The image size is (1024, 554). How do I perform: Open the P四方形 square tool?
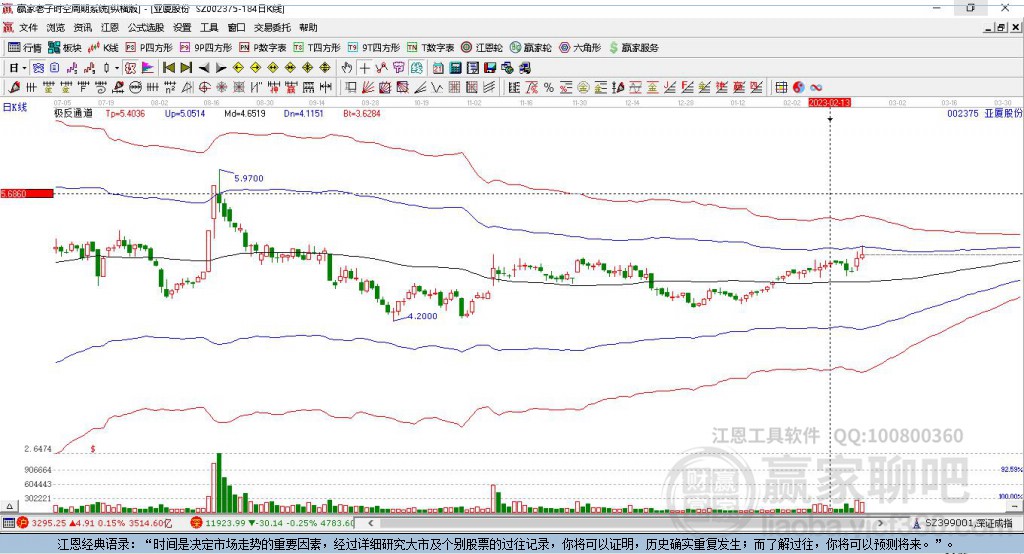pyautogui.click(x=150, y=47)
